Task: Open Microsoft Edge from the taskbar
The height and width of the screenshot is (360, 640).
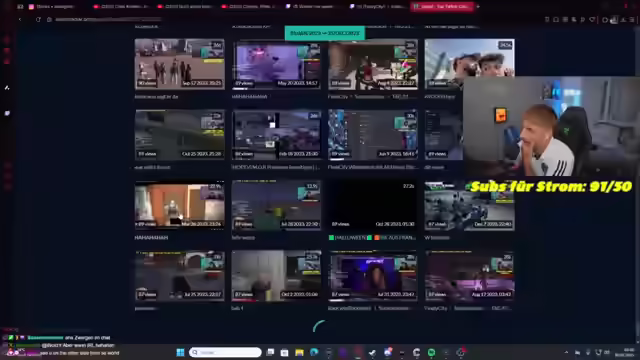Action: (314, 352)
